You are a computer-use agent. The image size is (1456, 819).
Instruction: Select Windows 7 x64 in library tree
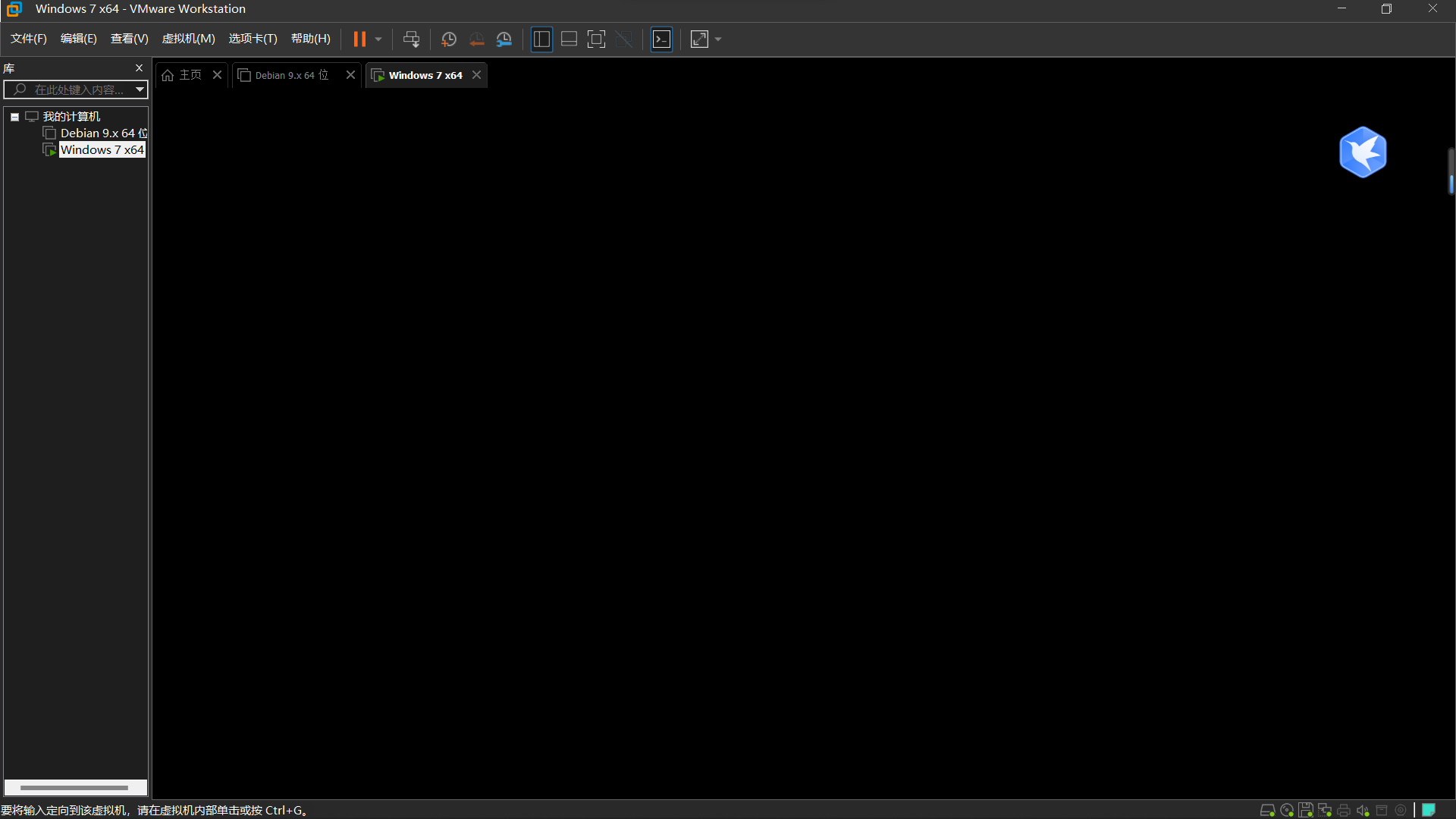[x=102, y=150]
